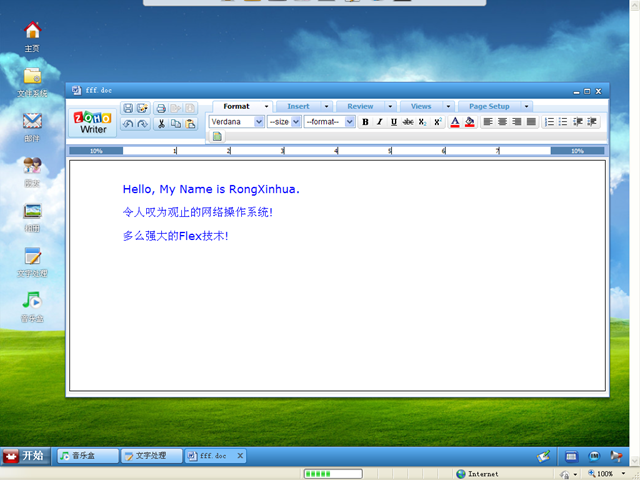Click the document line containing 'Flex'
The height and width of the screenshot is (480, 640).
(176, 236)
